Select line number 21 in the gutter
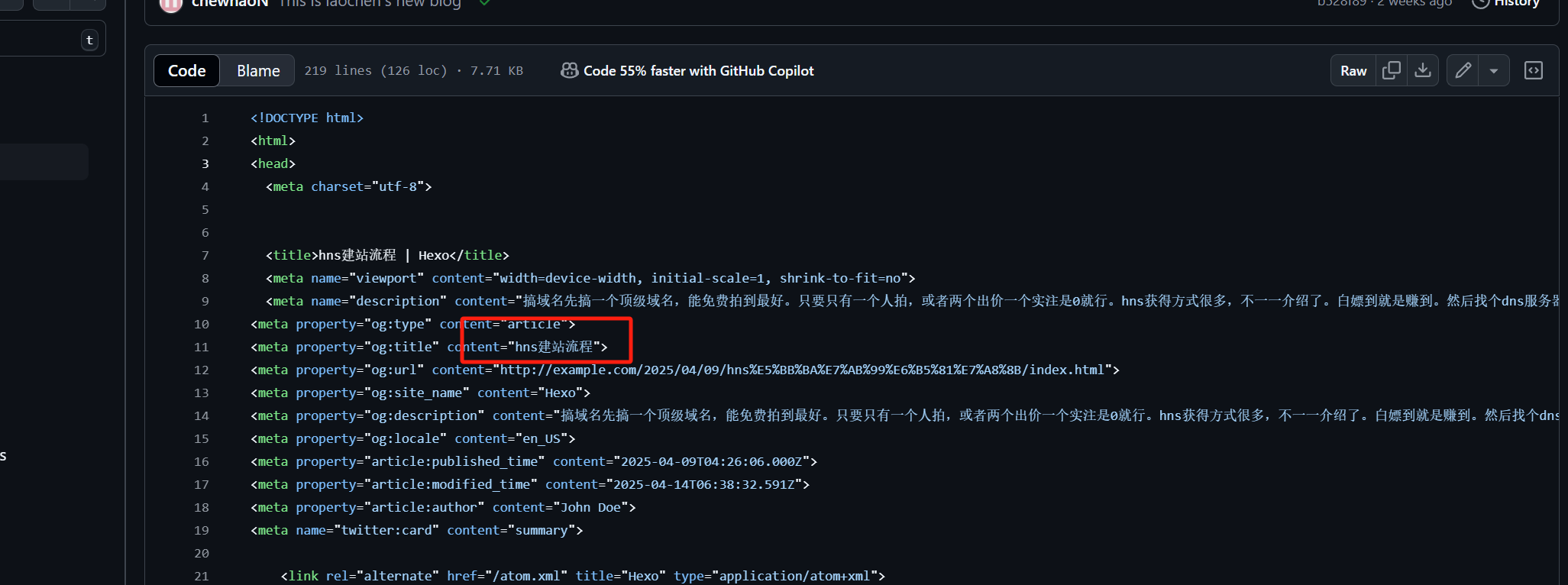This screenshot has height=585, width=1568. click(x=201, y=576)
